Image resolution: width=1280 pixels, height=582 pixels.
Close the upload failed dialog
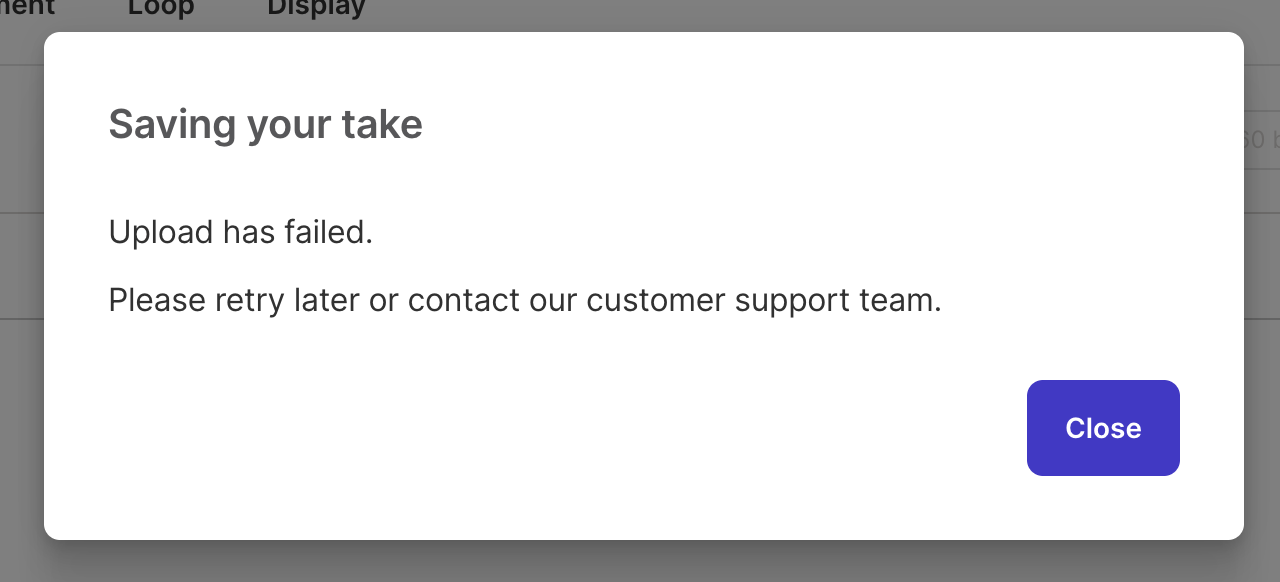[x=1103, y=428]
